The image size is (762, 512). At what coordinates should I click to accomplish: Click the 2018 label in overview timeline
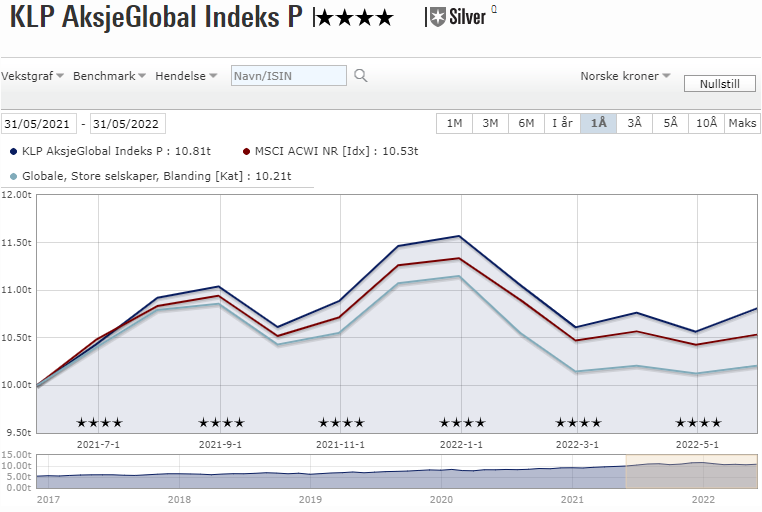coord(179,499)
